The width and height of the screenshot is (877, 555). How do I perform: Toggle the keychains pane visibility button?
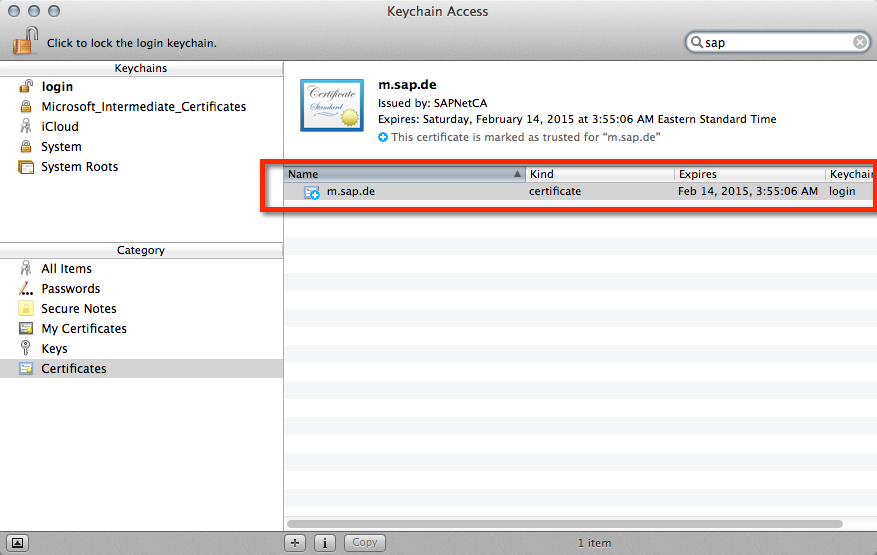coord(19,543)
